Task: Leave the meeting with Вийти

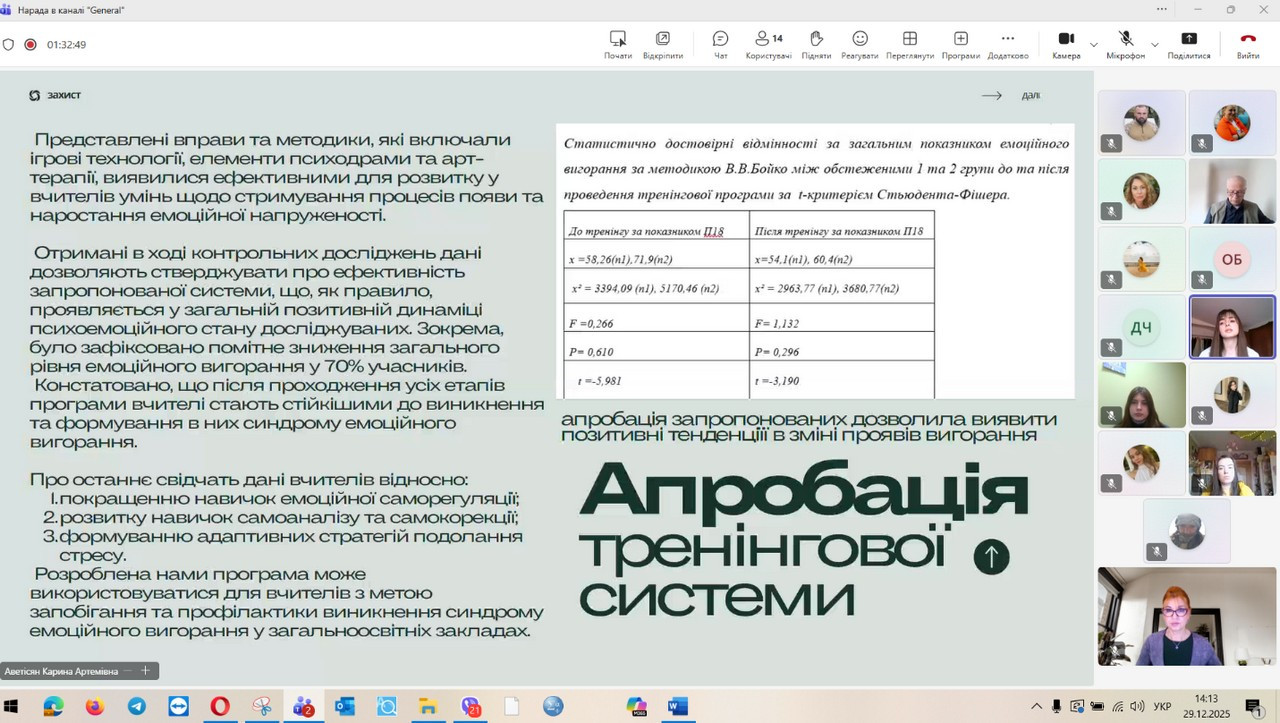Action: (1247, 43)
